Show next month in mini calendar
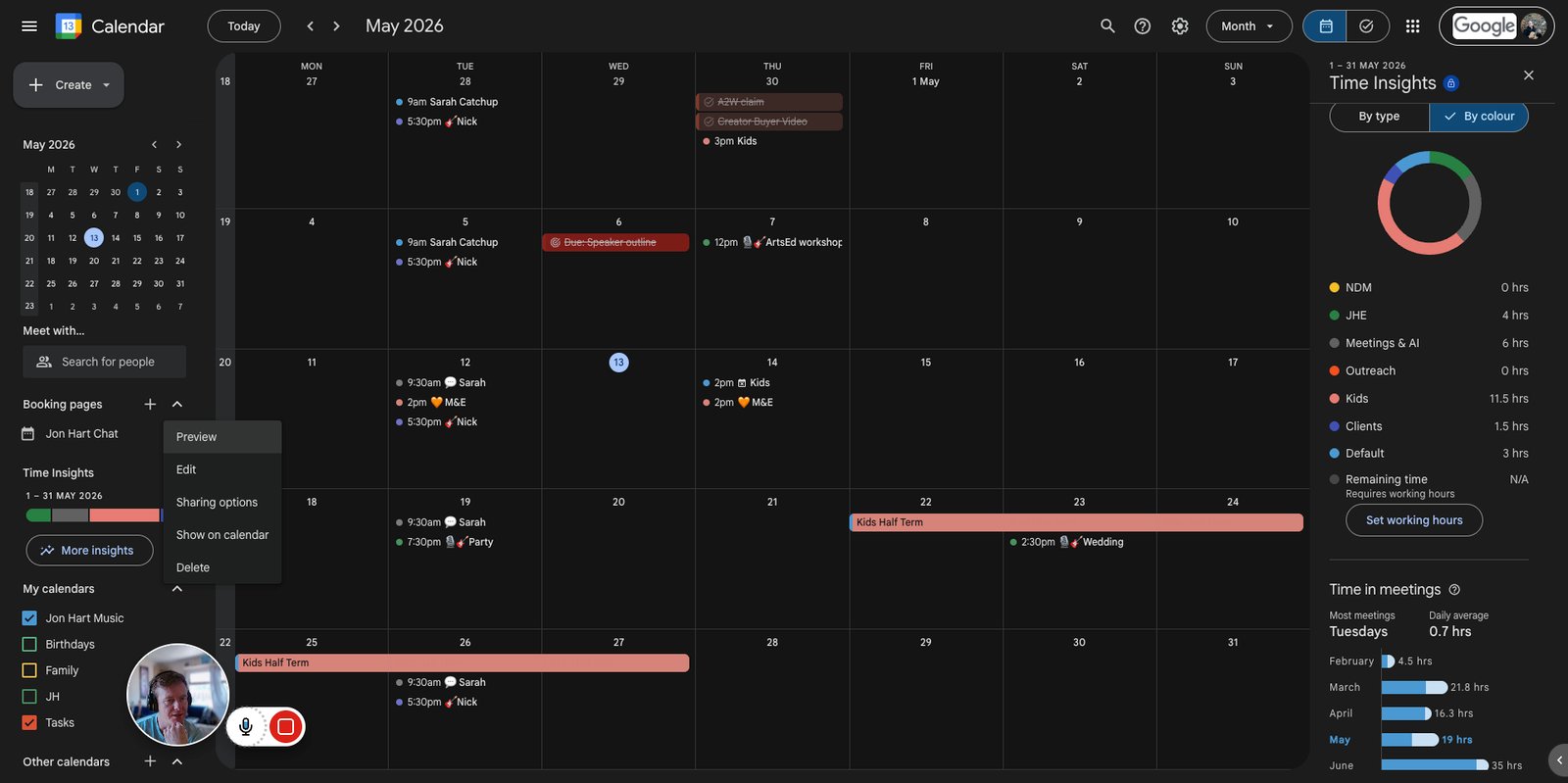1568x783 pixels. click(178, 144)
